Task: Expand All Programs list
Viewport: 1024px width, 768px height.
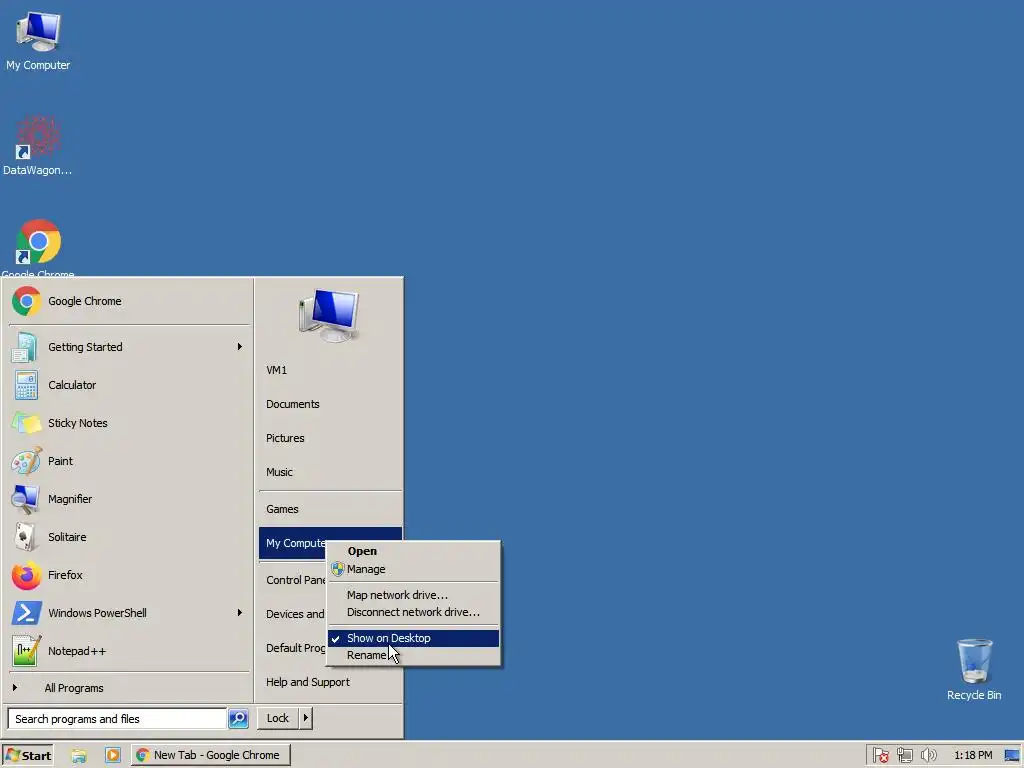Action: (x=129, y=688)
